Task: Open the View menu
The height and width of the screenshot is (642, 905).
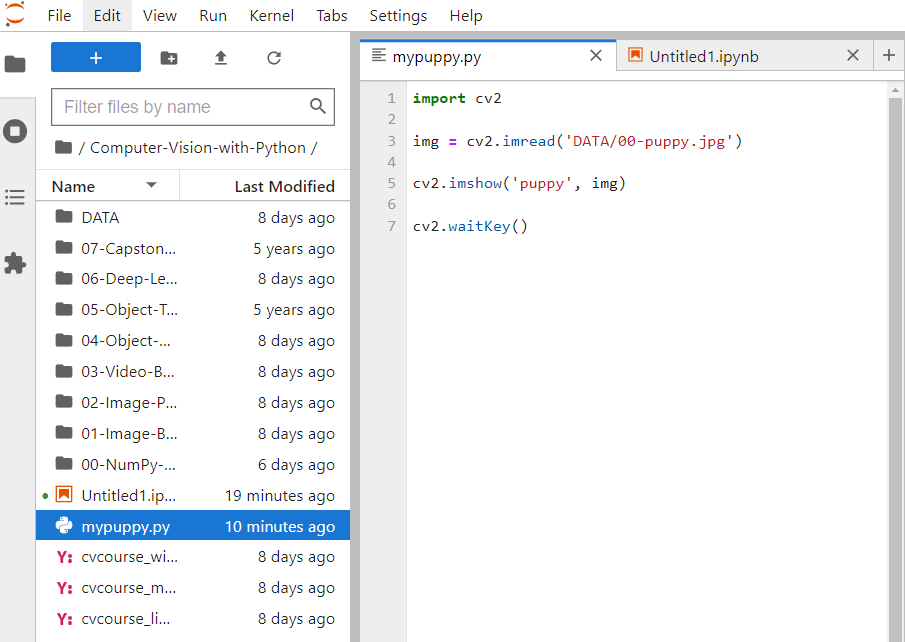Action: tap(159, 16)
